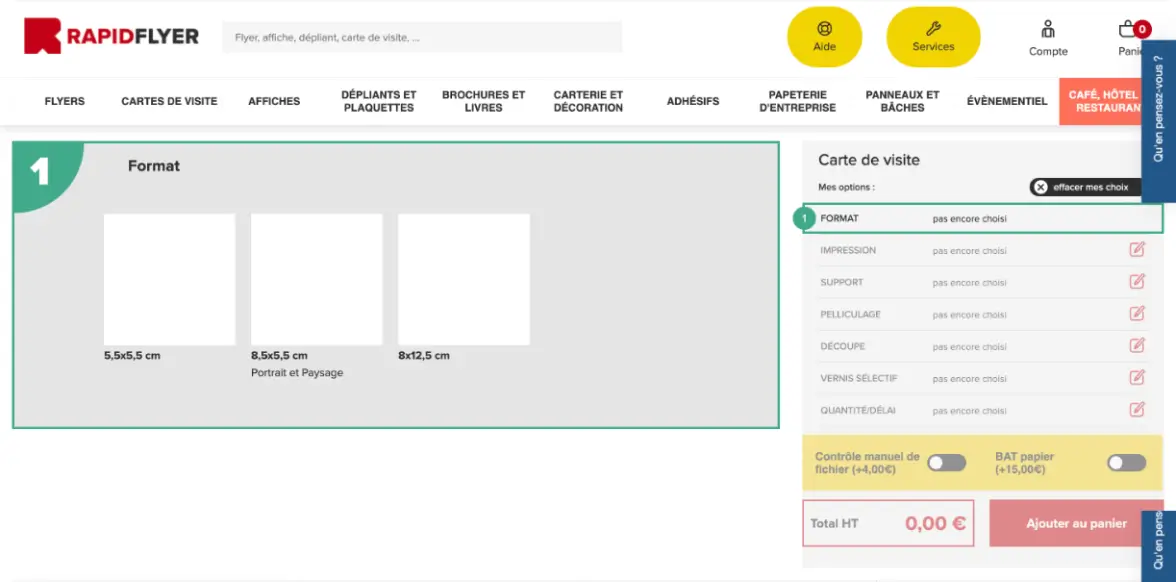Viewport: 1176px width, 582px height.
Task: Click the RapidFlyer logo
Action: click(x=111, y=36)
